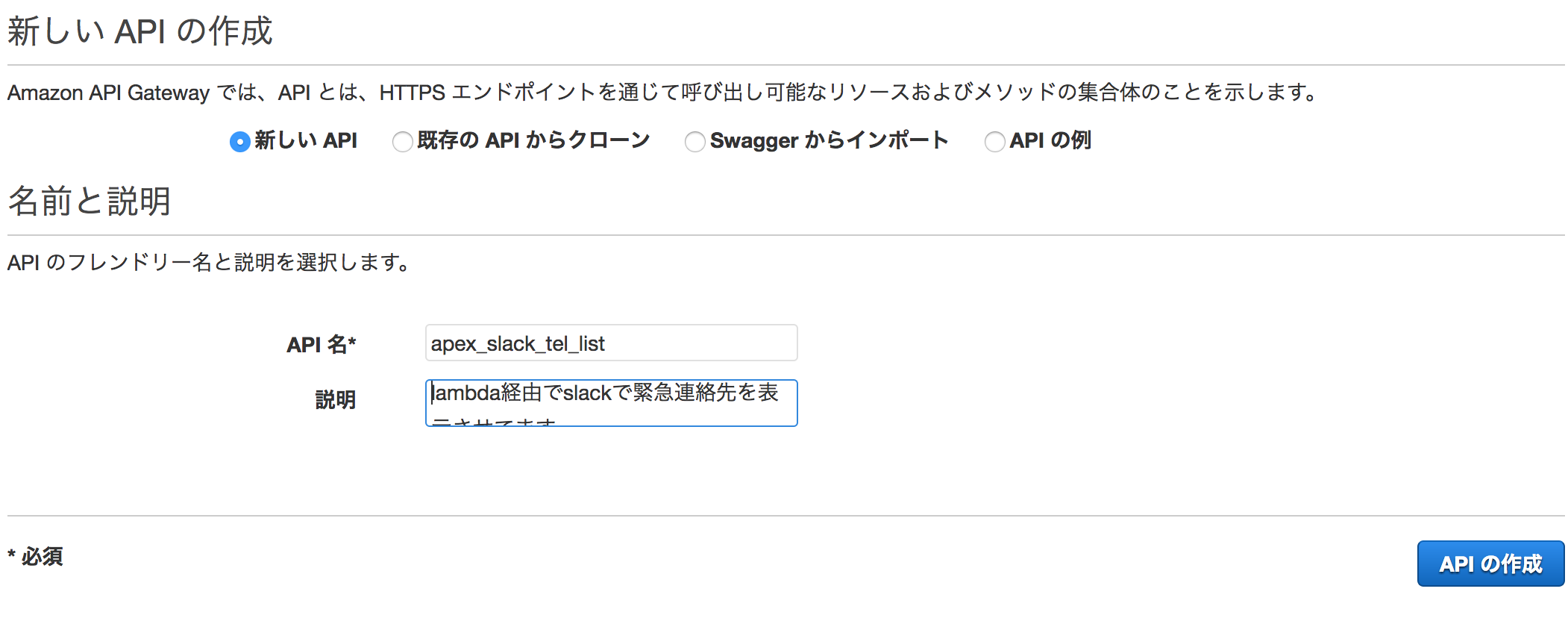Click the * 必須 required note

pos(35,556)
